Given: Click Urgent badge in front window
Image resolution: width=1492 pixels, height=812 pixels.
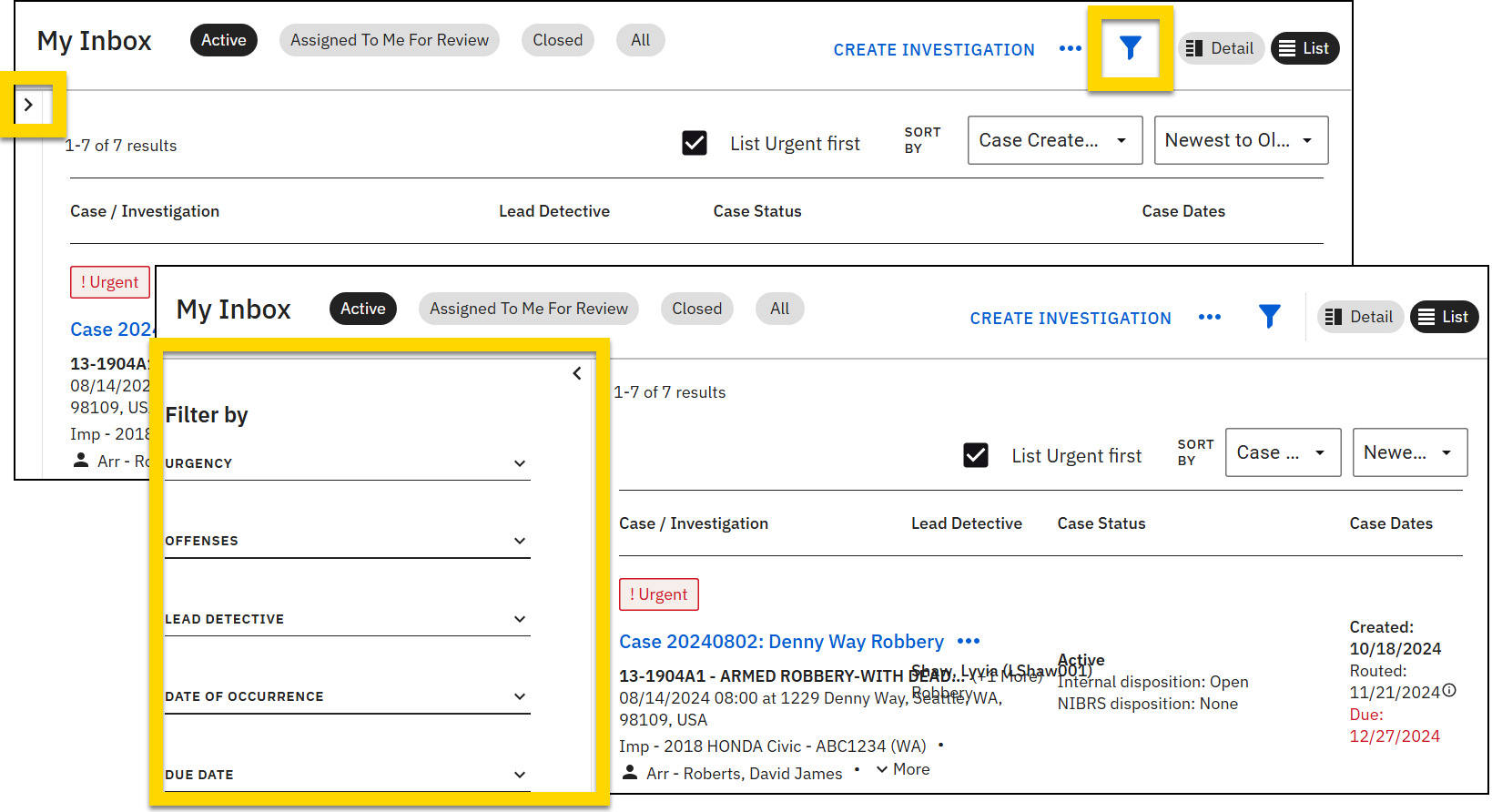Looking at the screenshot, I should click(658, 594).
